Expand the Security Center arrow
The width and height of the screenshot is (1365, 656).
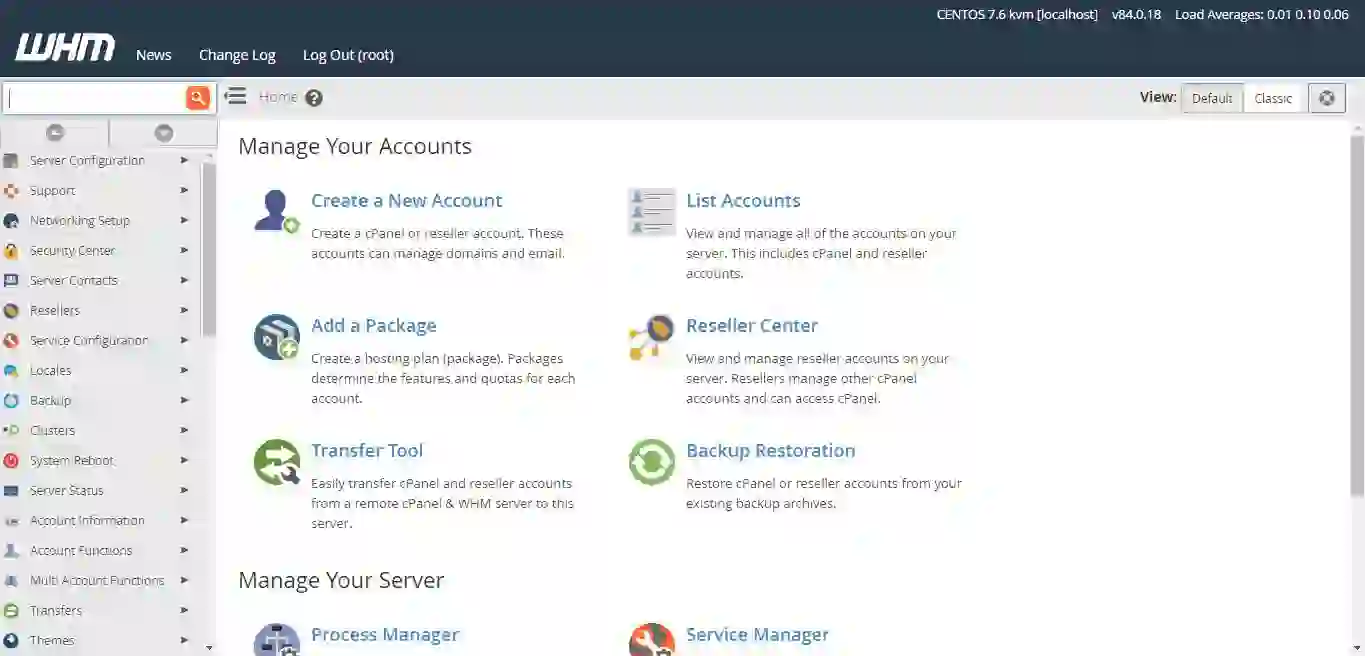184,250
